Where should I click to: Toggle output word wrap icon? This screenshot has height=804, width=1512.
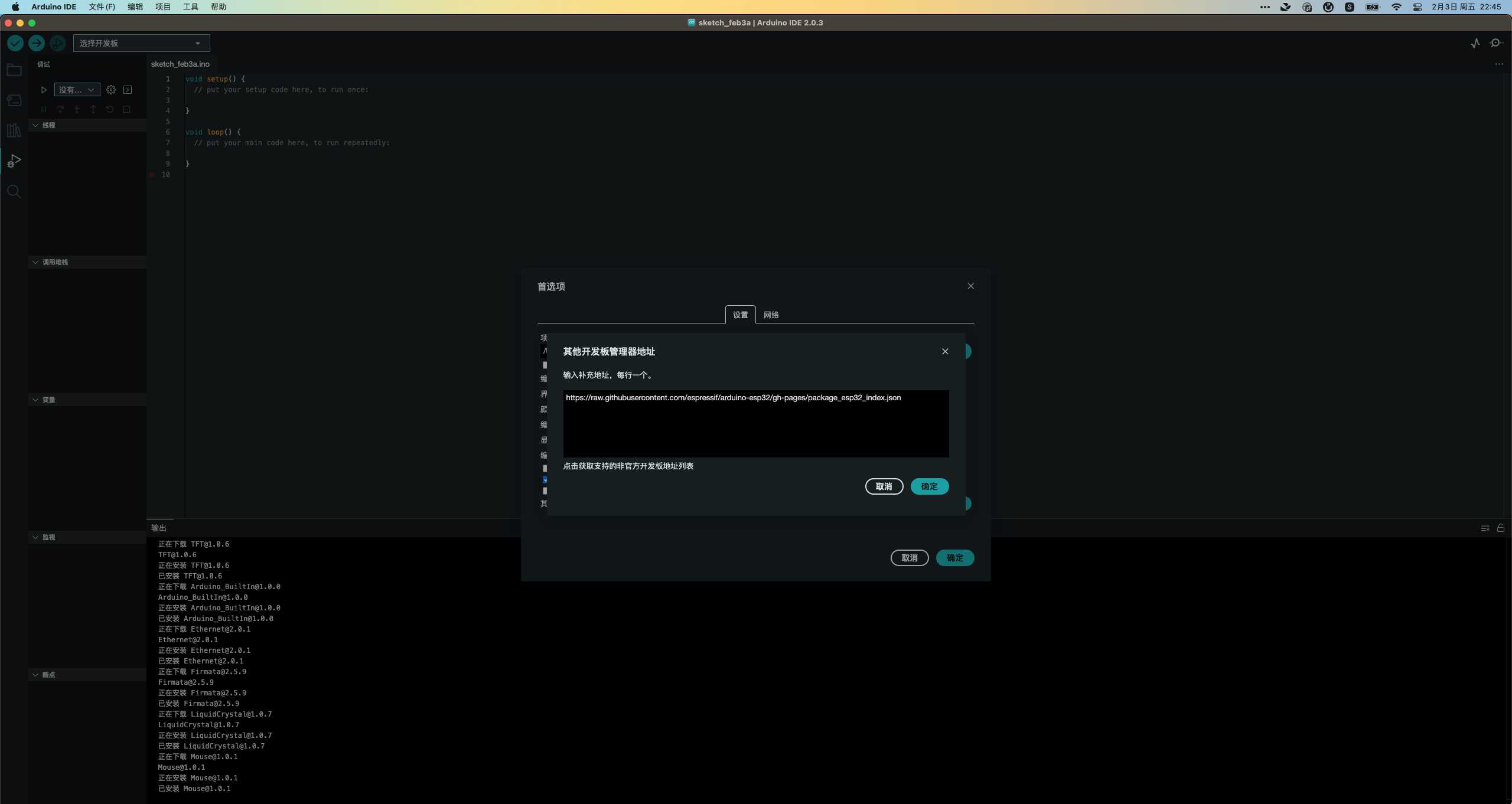[1485, 528]
